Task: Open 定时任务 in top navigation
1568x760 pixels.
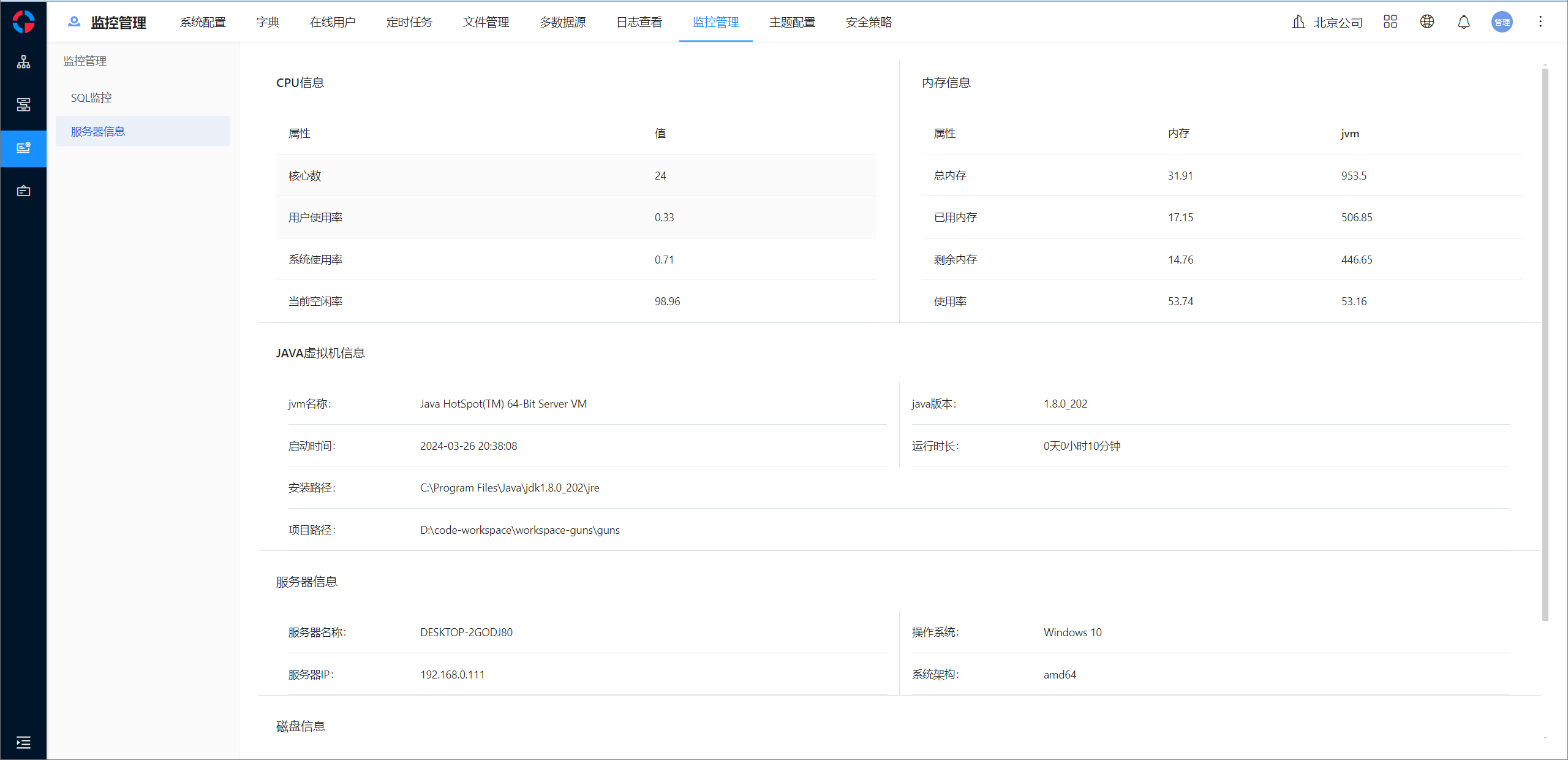Action: [x=409, y=22]
